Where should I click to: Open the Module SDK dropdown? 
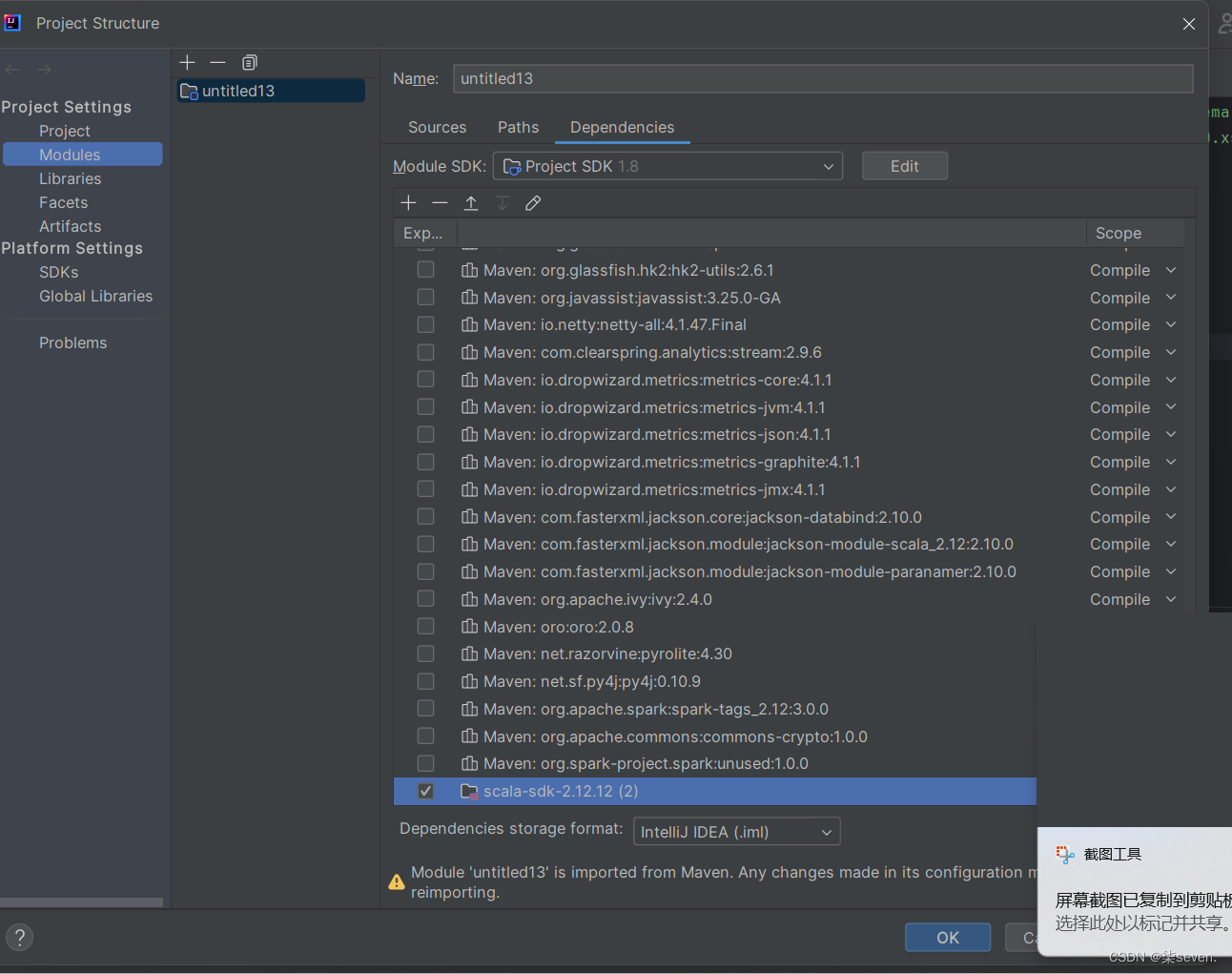[x=667, y=166]
